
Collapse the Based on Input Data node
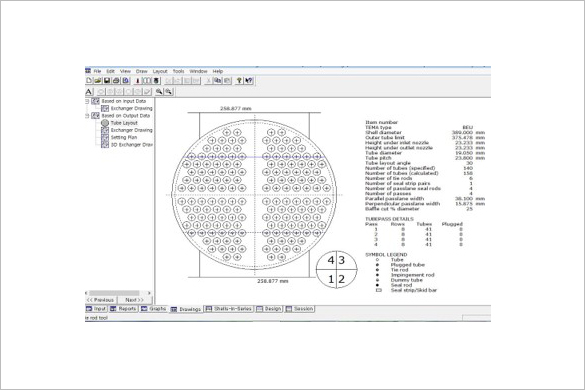click(x=87, y=102)
